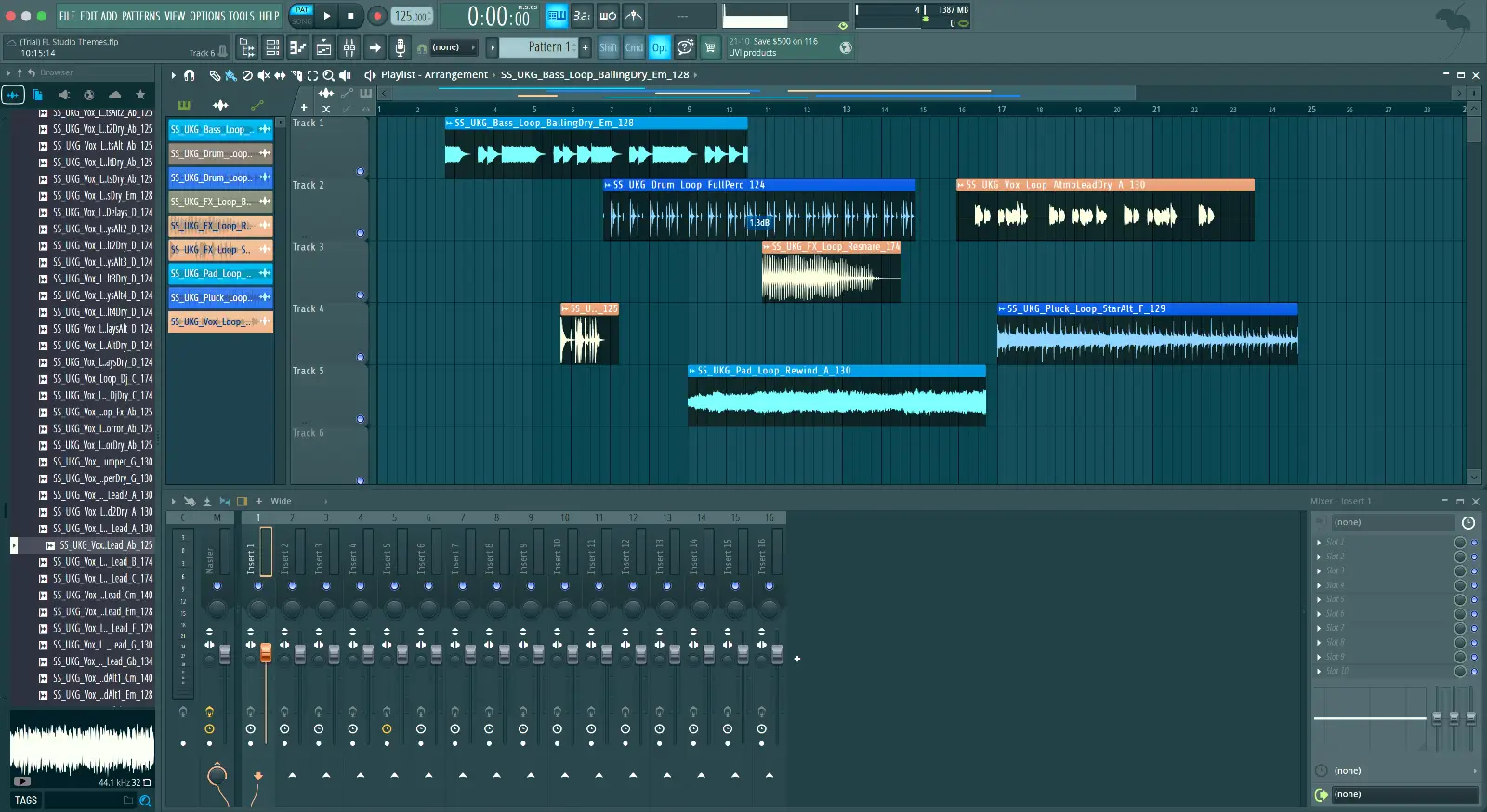Select the zoom tool in playlist toolbar

click(x=328, y=75)
